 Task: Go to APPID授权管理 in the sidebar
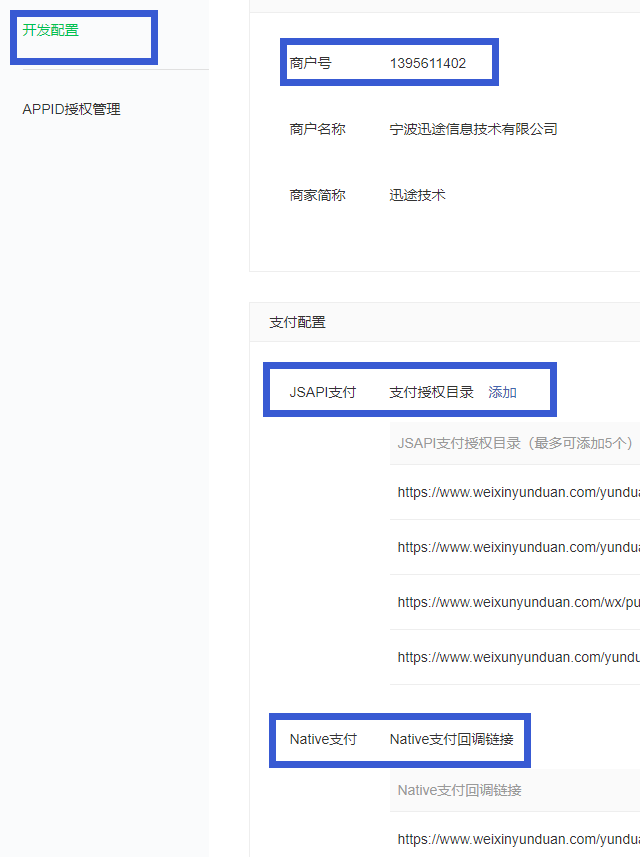pos(71,109)
